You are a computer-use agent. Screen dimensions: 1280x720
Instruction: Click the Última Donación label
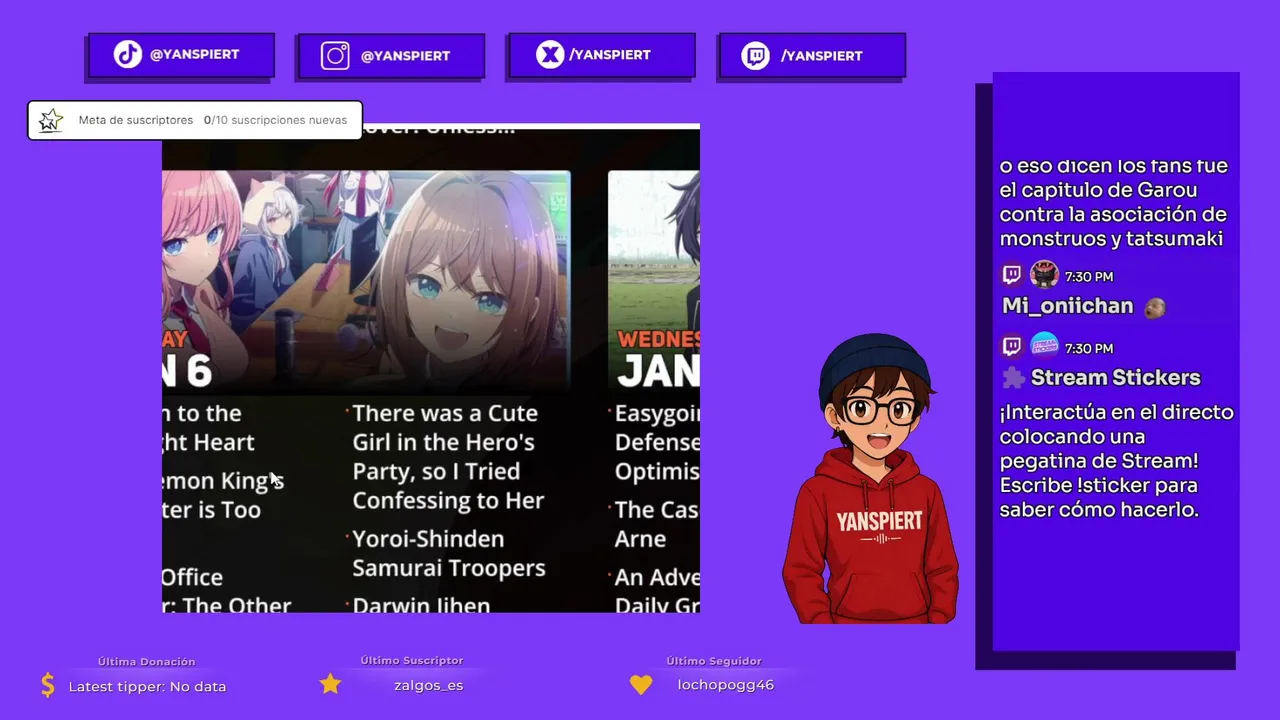coord(147,662)
